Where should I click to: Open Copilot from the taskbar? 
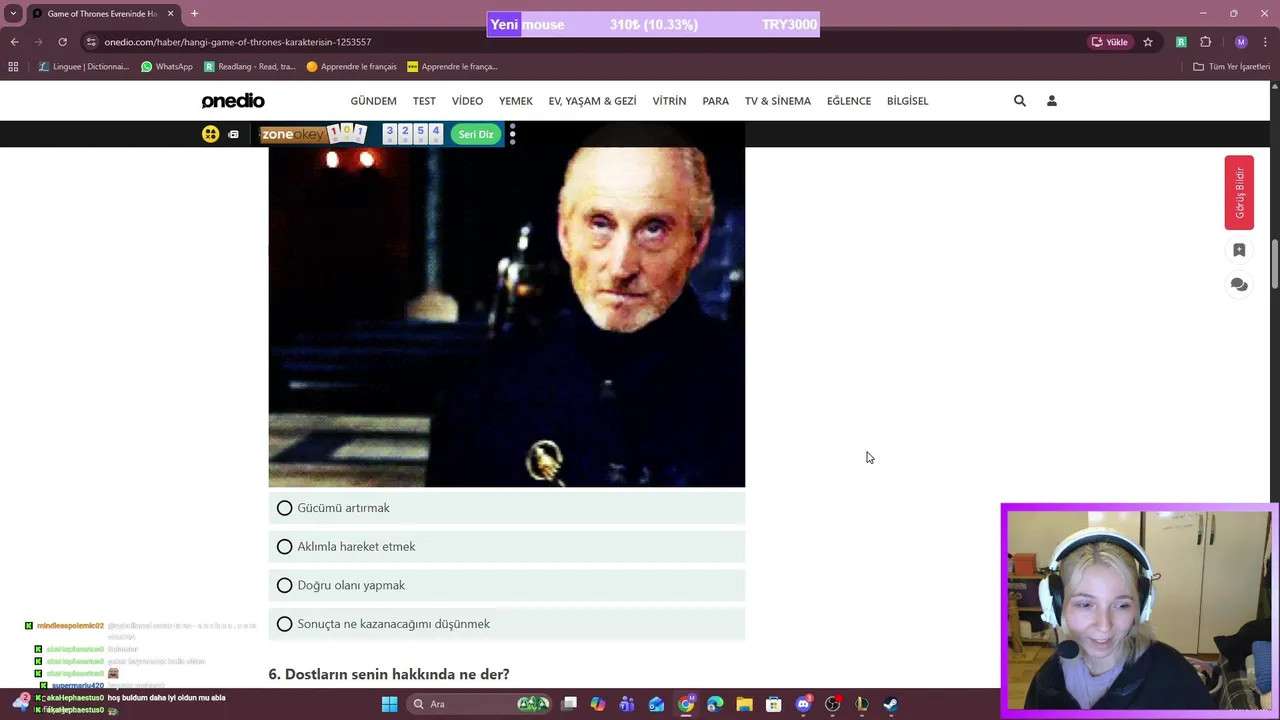[598, 704]
